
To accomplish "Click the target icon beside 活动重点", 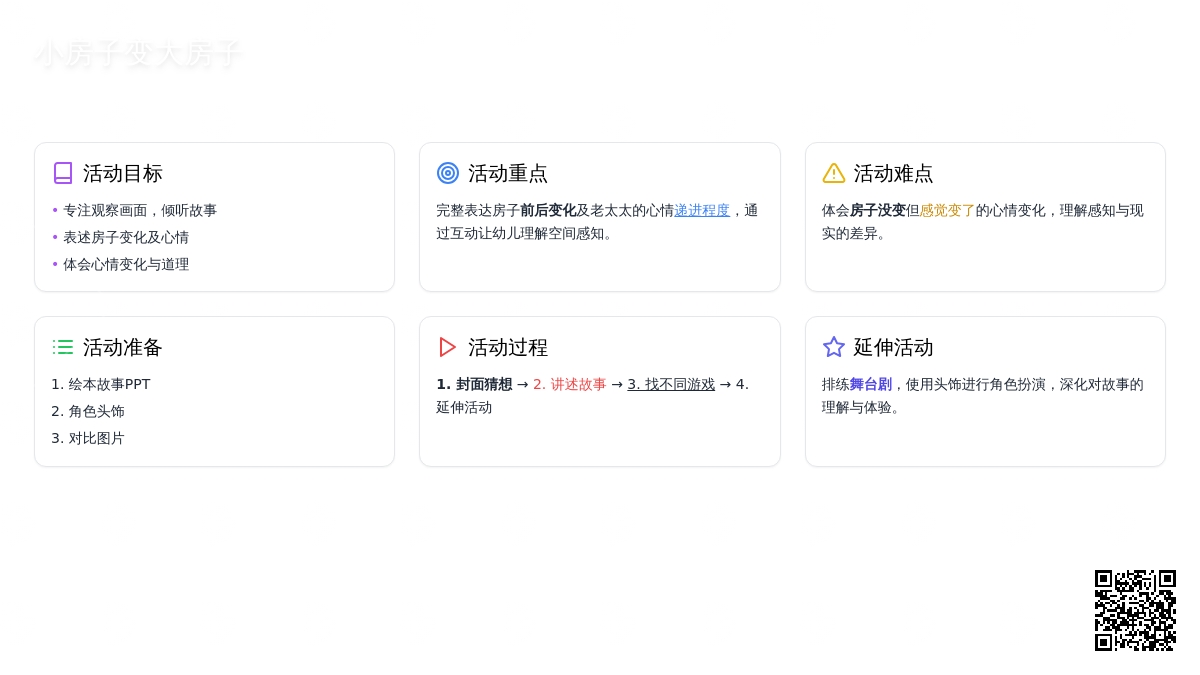I will [x=448, y=173].
